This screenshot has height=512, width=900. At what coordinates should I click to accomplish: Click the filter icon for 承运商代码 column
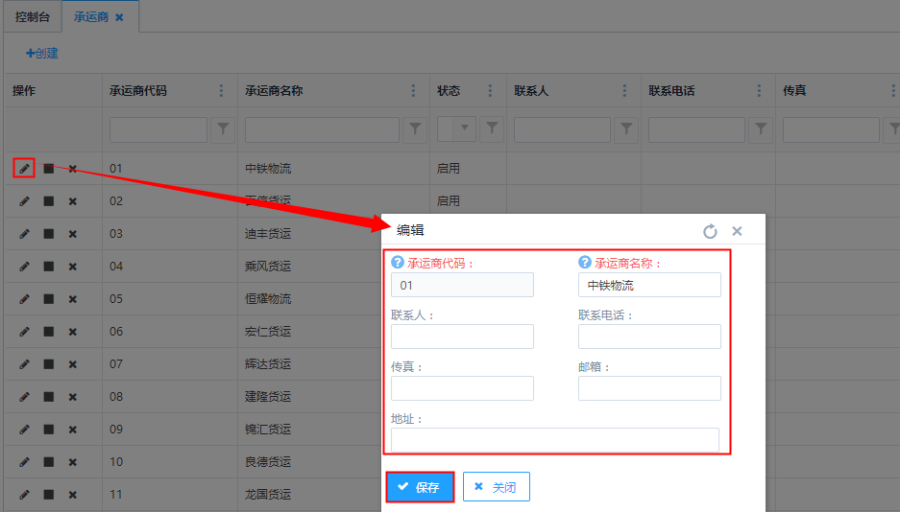223,129
